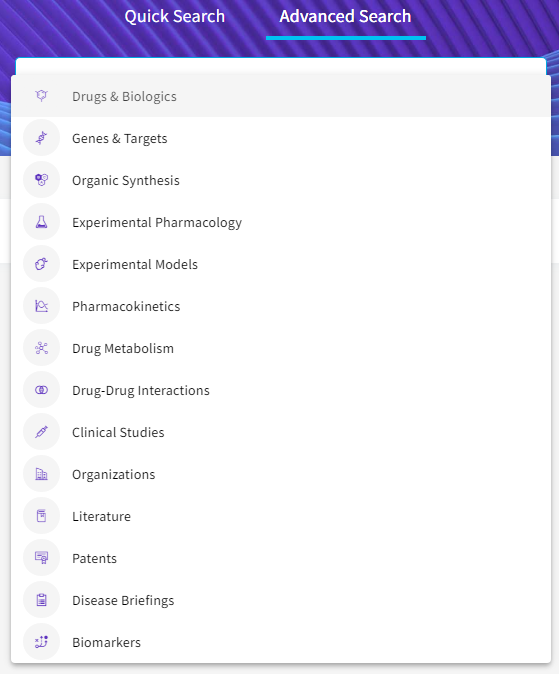
Task: Click the Drug-Drug Interactions overlapping circles icon
Action: click(x=41, y=390)
